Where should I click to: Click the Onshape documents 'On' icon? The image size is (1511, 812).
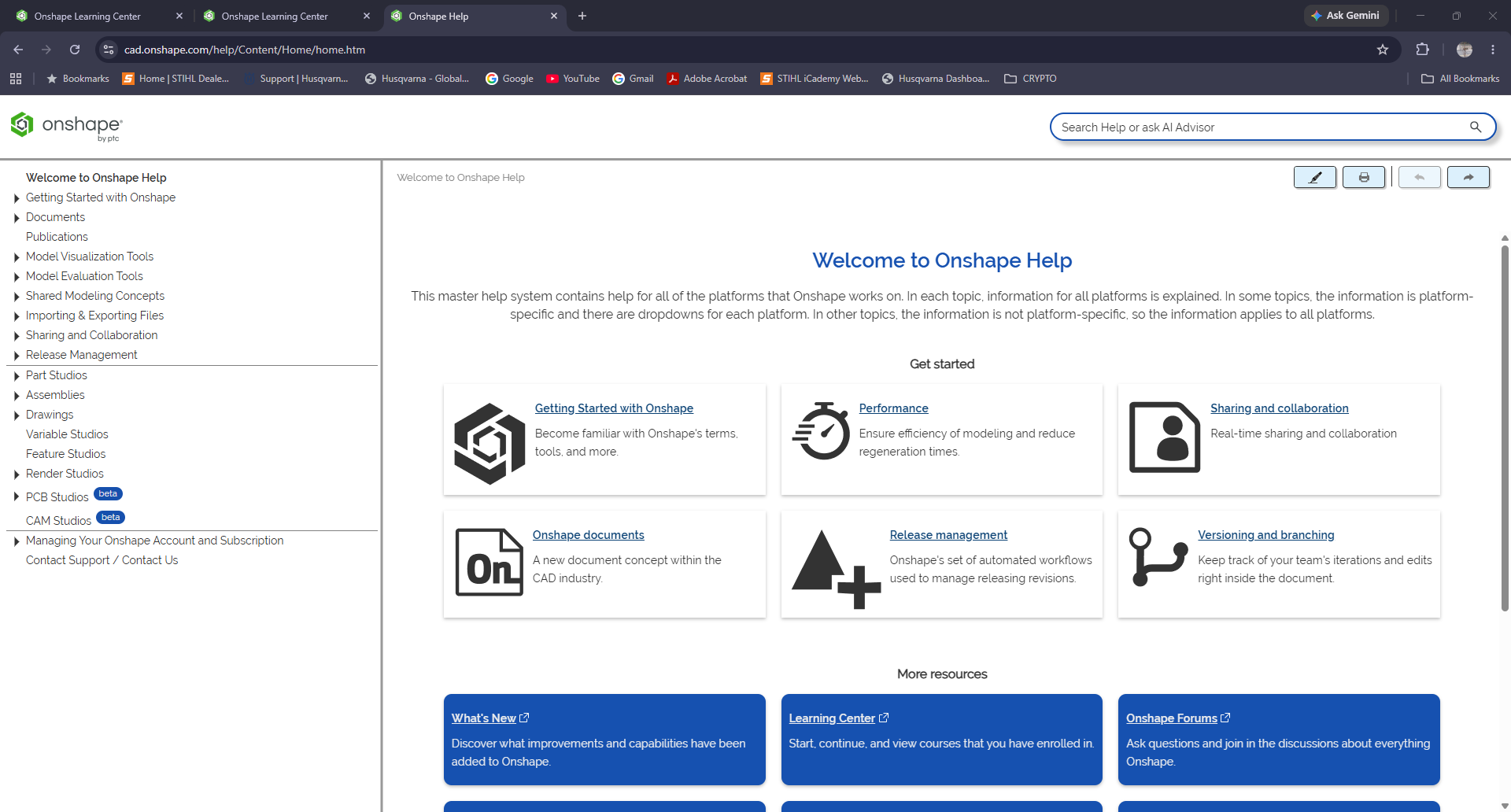pos(490,562)
